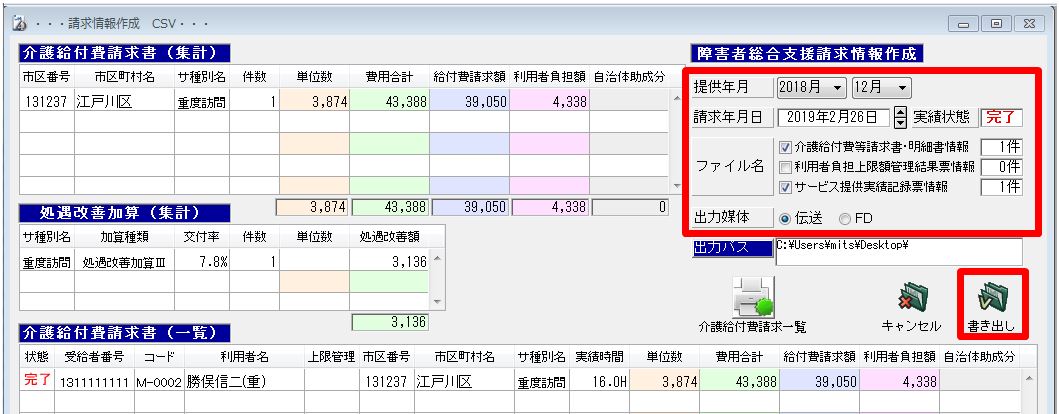The height and width of the screenshot is (414, 1059).
Task: Click 処遇改善加算Ⅲ row in table
Action: click(130, 262)
